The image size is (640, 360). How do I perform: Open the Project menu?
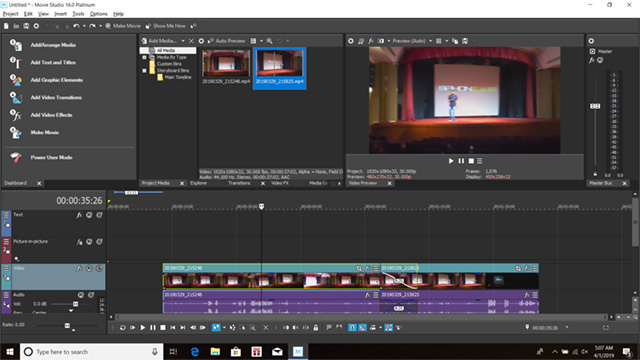coord(11,14)
